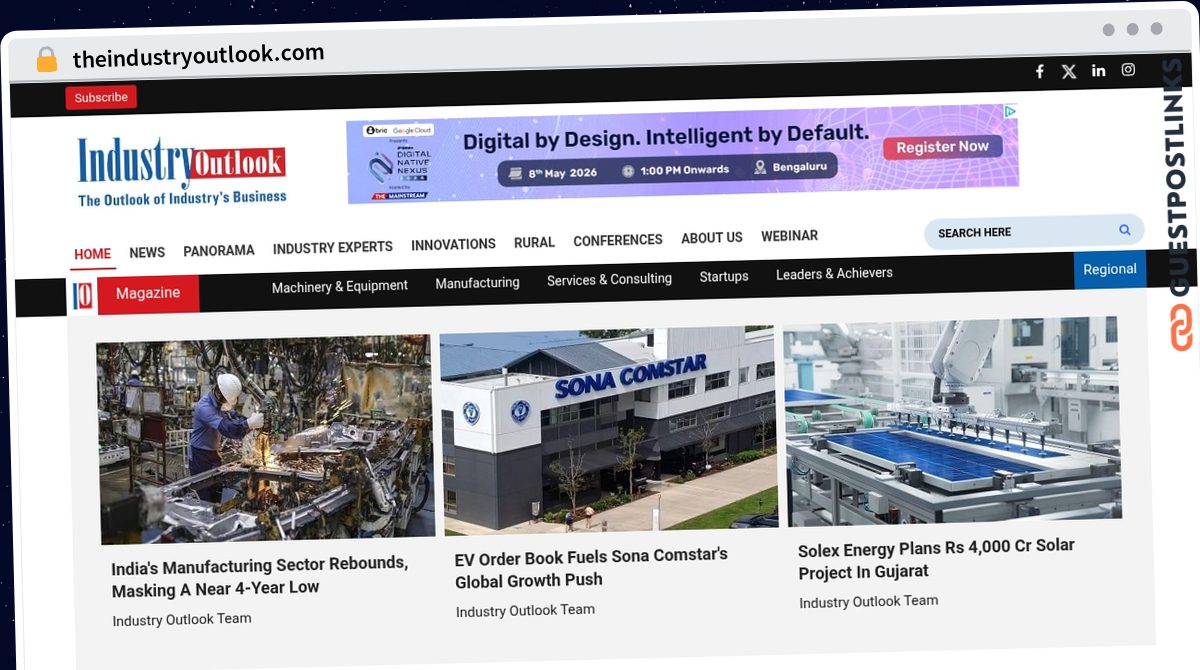Open the Regional button
Viewport: 1200px width, 670px height.
tap(1110, 269)
